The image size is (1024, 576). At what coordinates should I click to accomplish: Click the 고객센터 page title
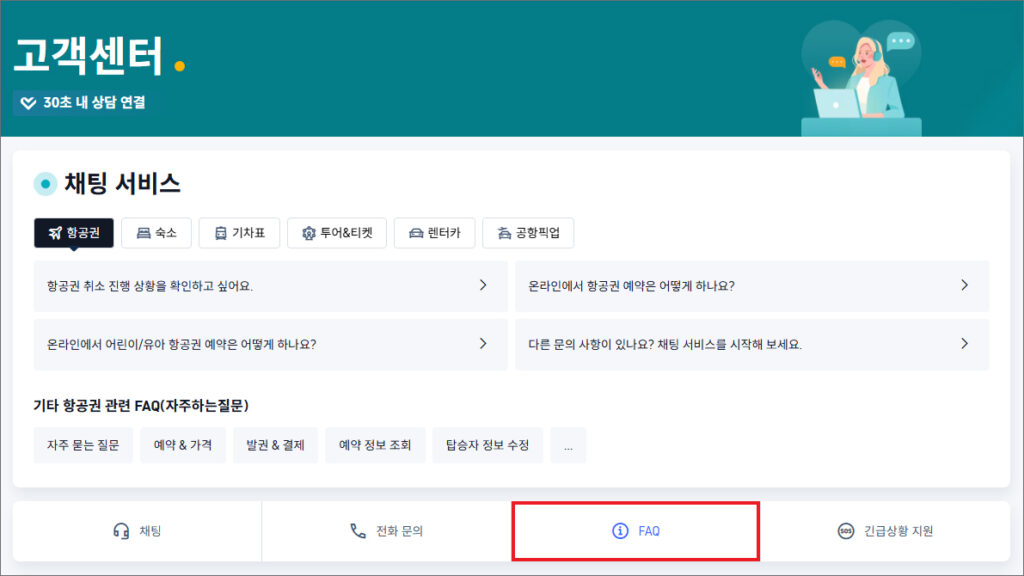(x=88, y=56)
